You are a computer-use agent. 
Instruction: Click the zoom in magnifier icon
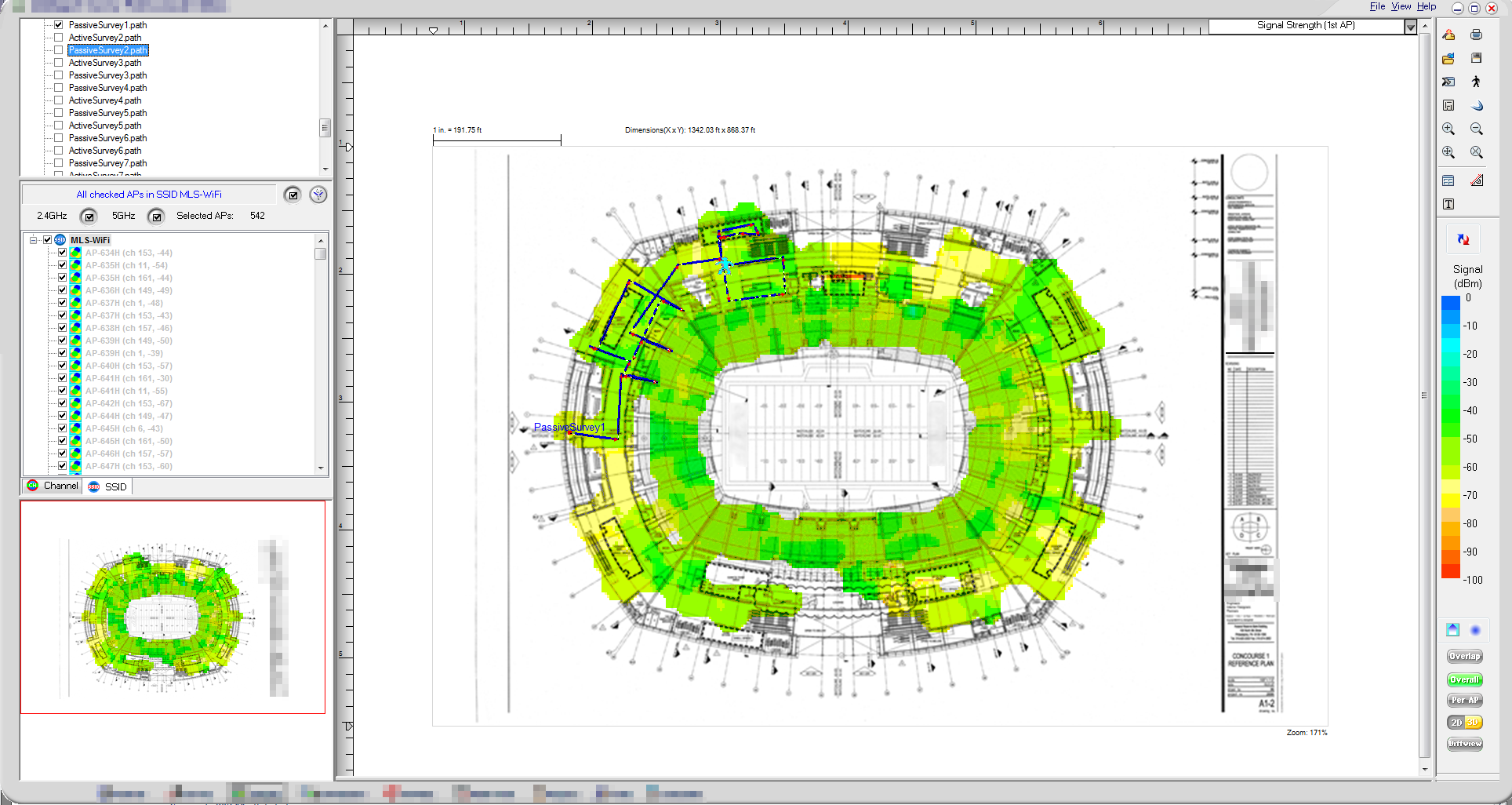[1448, 129]
